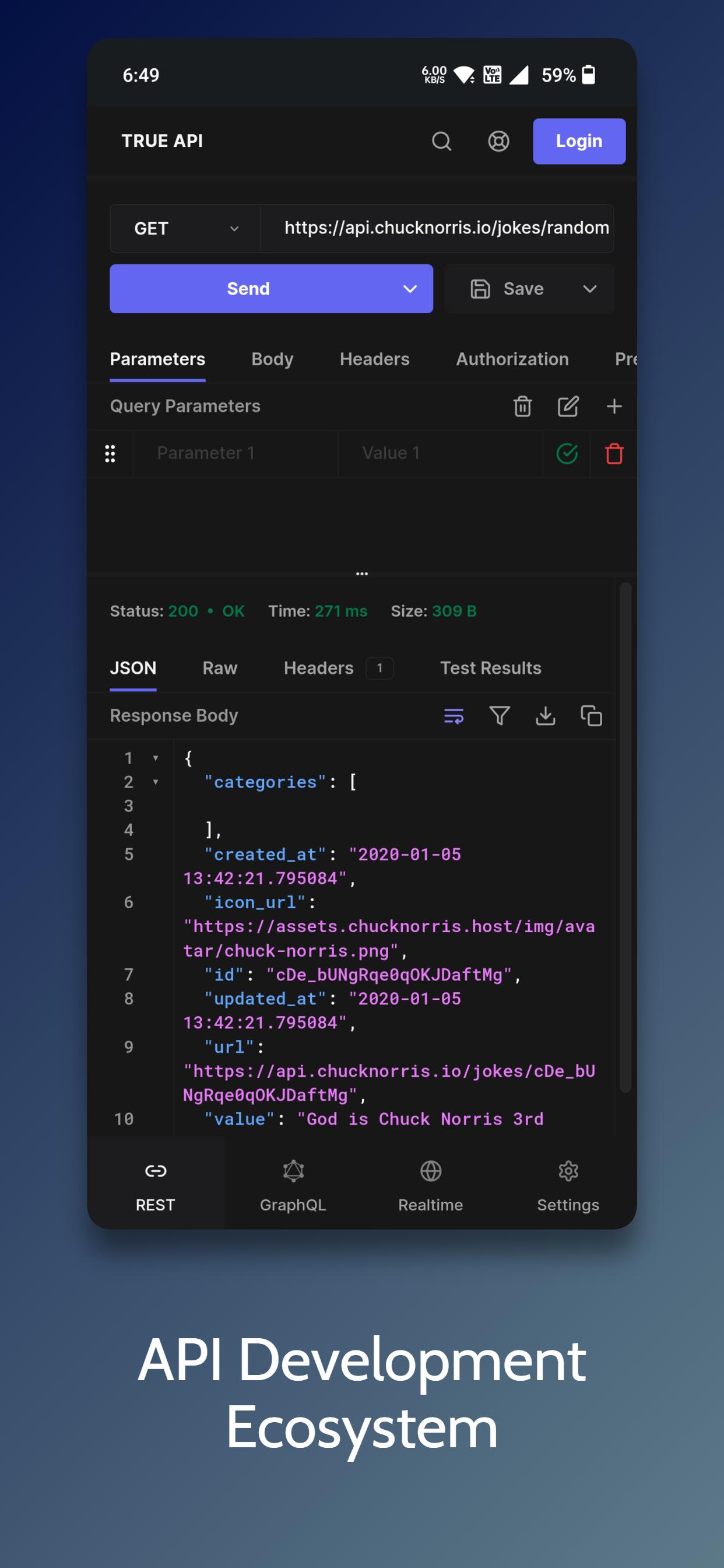Click the Status 200 OK text
The height and width of the screenshot is (1568, 724).
pyautogui.click(x=178, y=611)
